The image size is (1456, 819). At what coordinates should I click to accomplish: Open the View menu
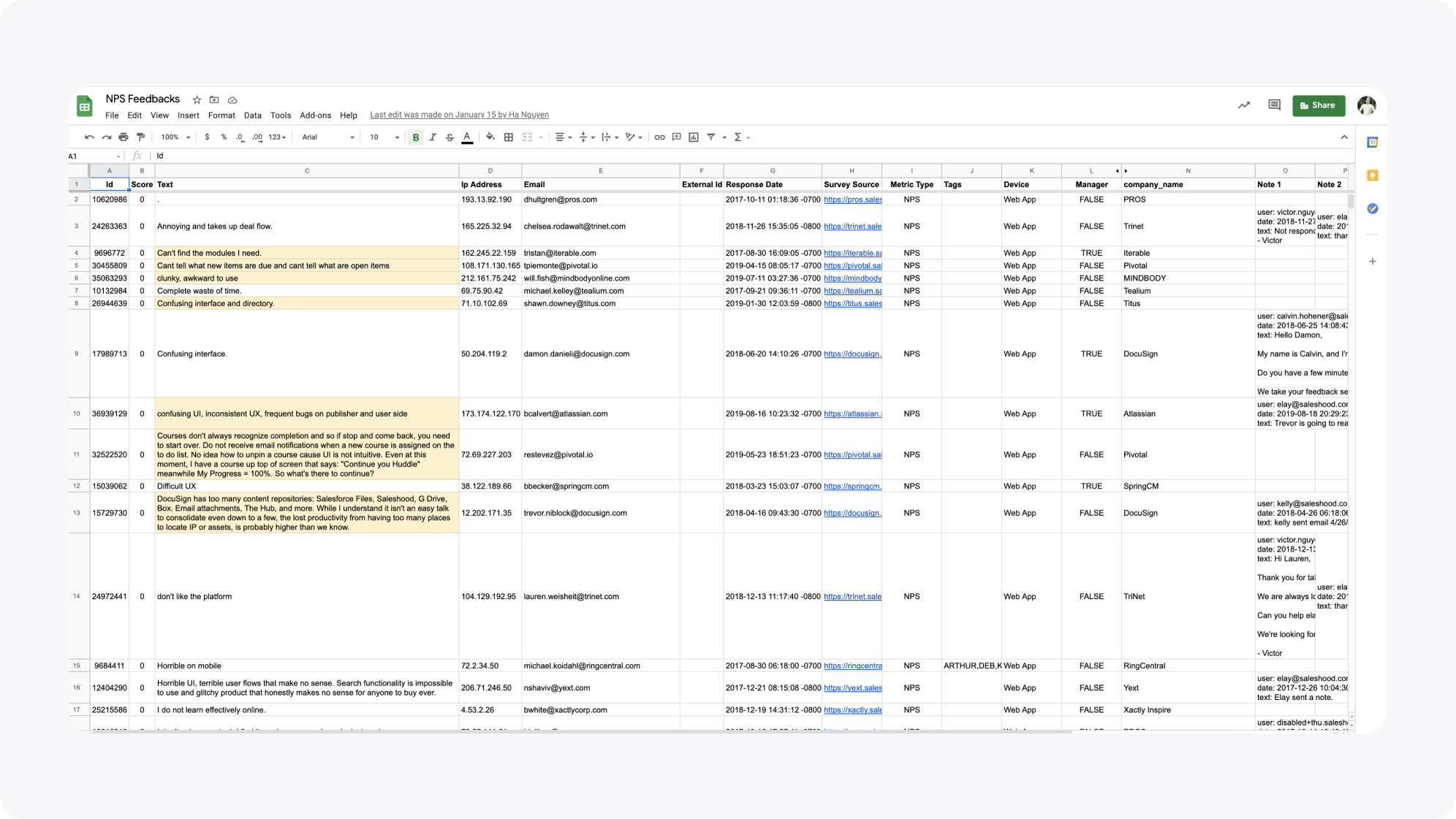click(159, 115)
